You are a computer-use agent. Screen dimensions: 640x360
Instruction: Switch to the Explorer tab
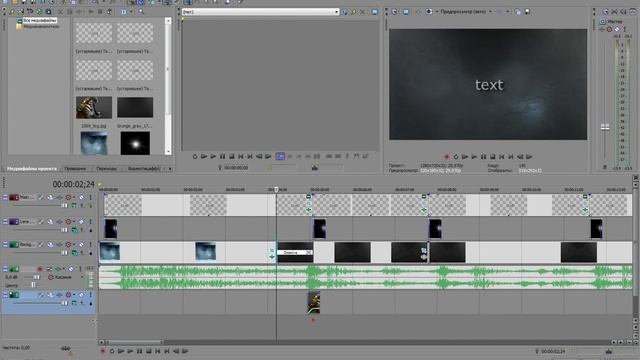[75, 169]
